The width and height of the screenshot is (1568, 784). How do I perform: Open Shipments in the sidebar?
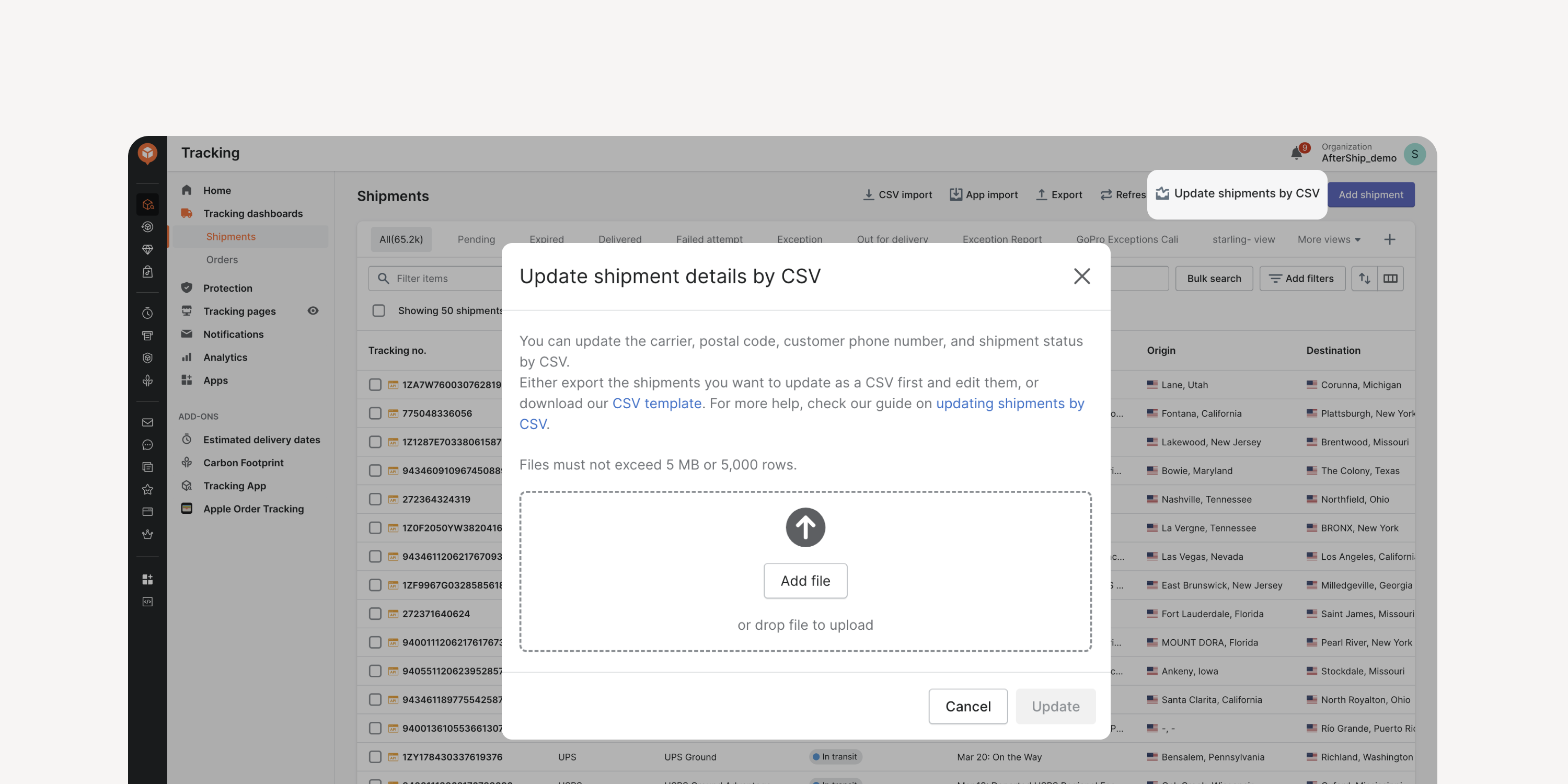[250, 236]
